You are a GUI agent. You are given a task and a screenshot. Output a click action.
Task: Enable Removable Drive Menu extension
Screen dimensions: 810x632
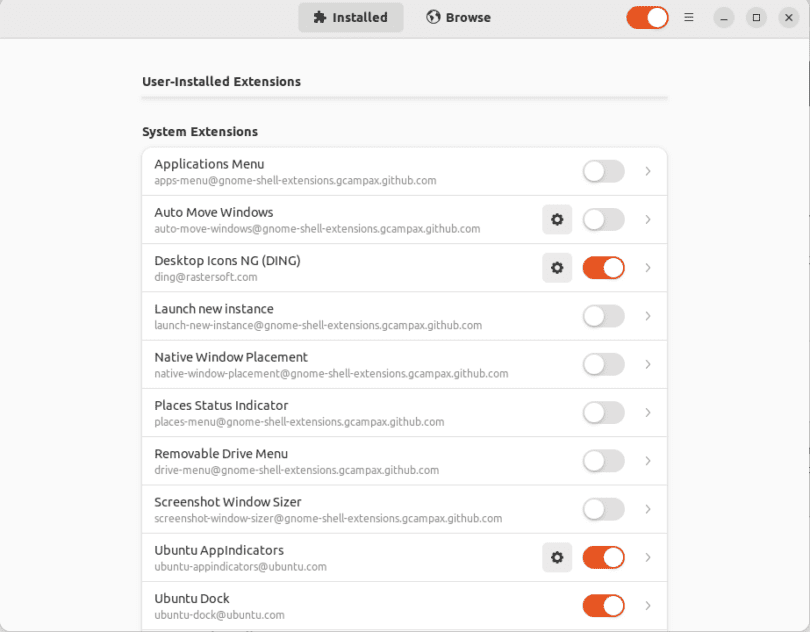coord(603,460)
